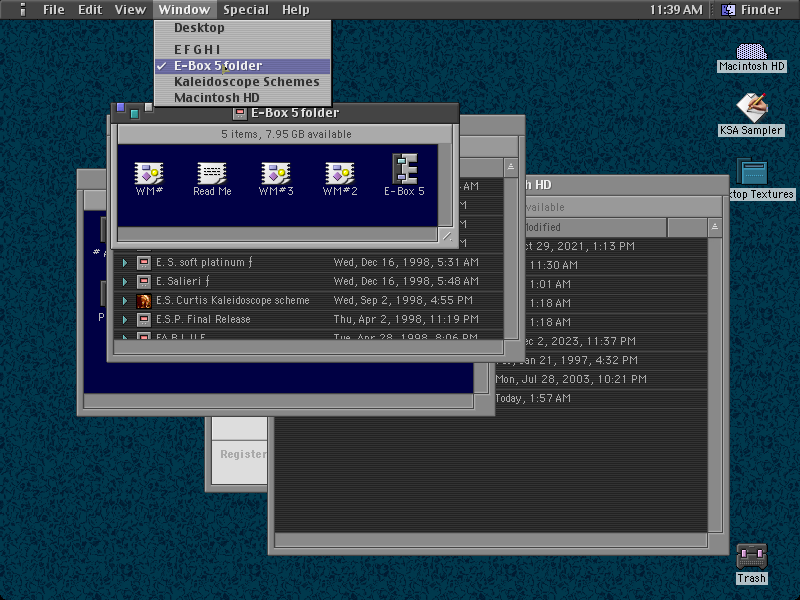The image size is (800, 600).
Task: Select the WM#3 file icon
Action: point(276,173)
